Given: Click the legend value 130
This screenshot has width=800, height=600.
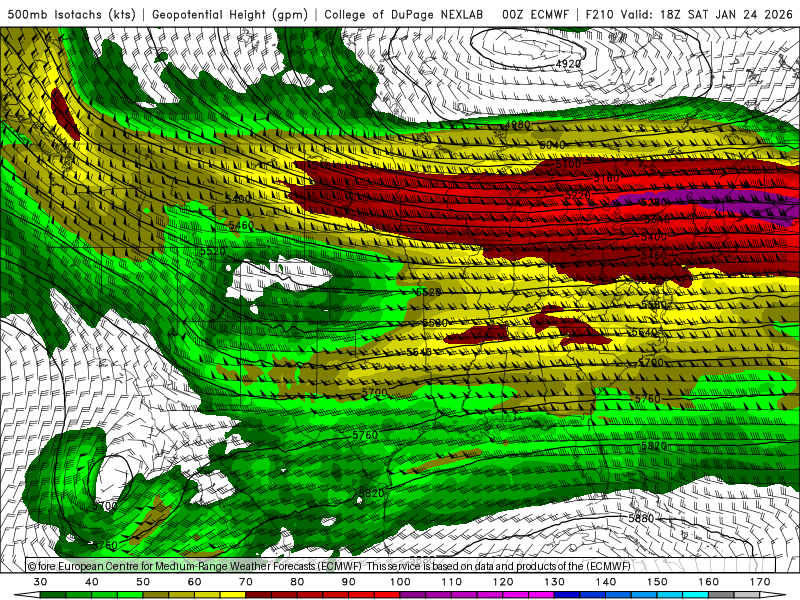Looking at the screenshot, I should (554, 582).
